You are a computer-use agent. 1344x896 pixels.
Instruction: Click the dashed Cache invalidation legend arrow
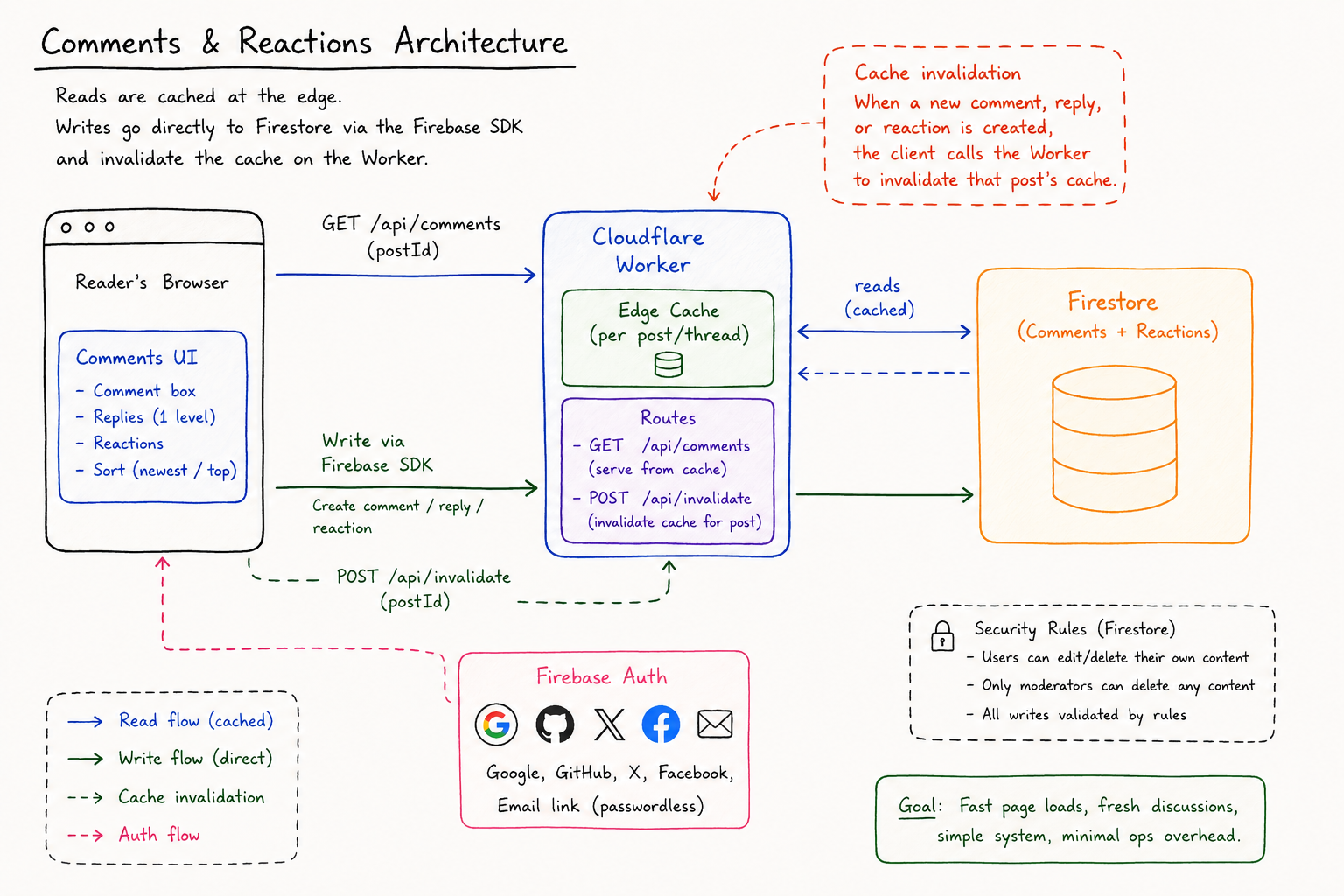pyautogui.click(x=86, y=797)
